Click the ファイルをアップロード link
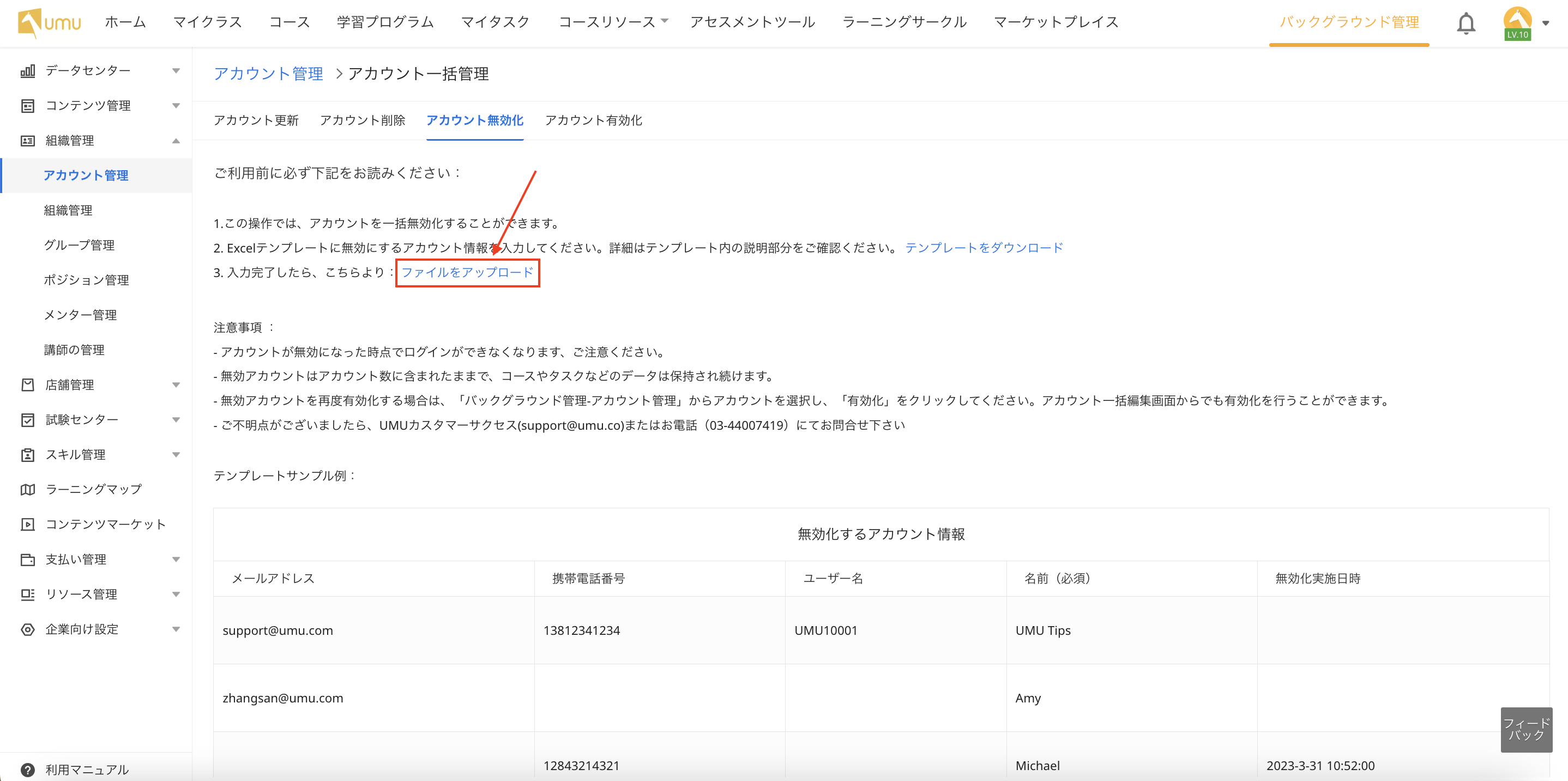Screen dimensions: 1568x781 point(467,272)
